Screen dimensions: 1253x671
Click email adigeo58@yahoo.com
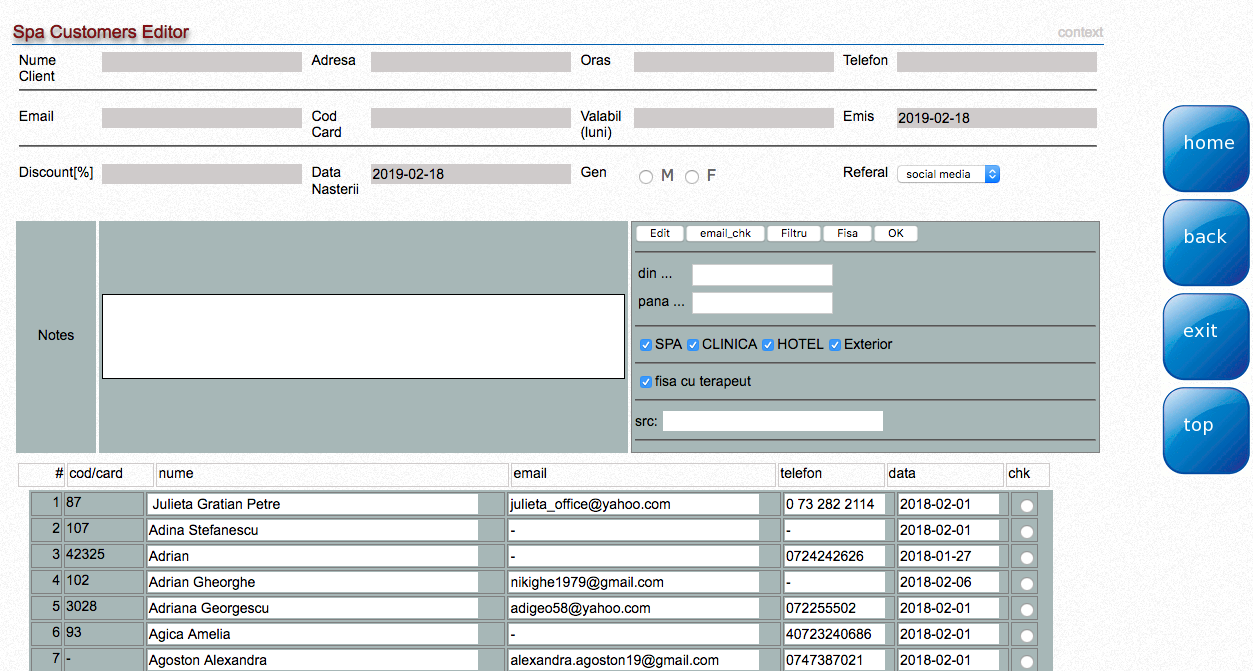[634, 608]
